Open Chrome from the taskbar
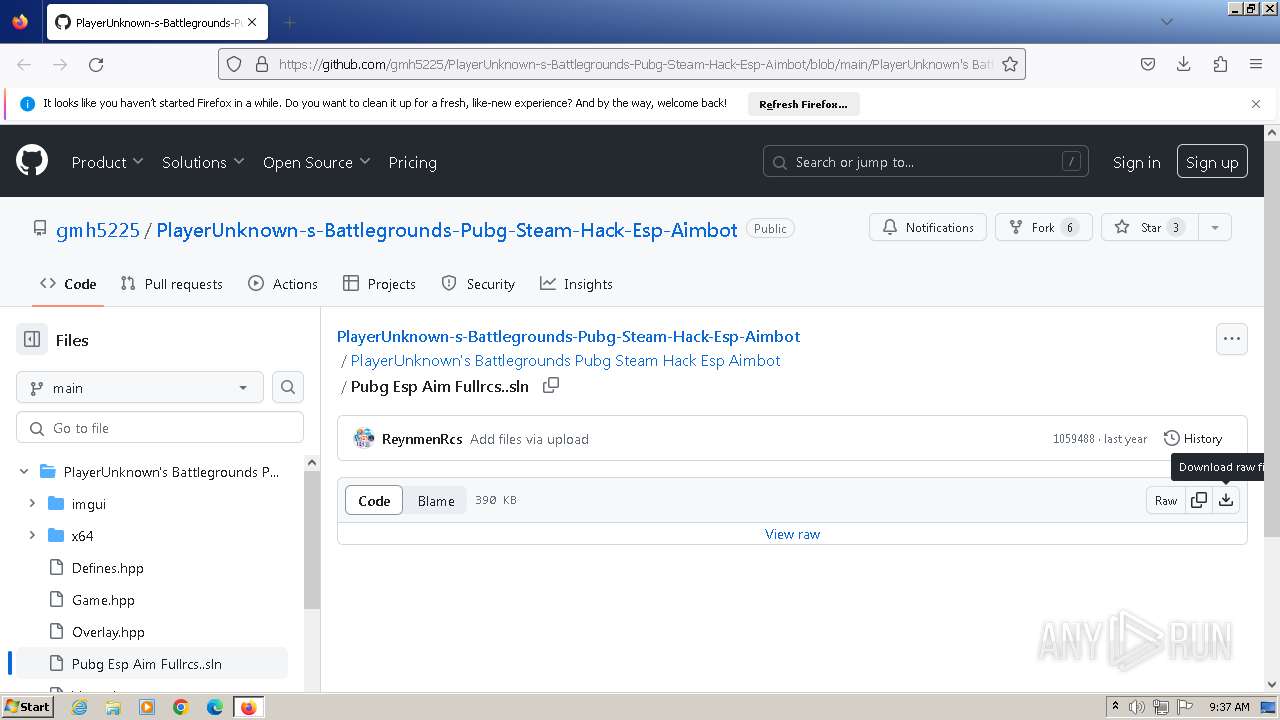 pos(181,707)
